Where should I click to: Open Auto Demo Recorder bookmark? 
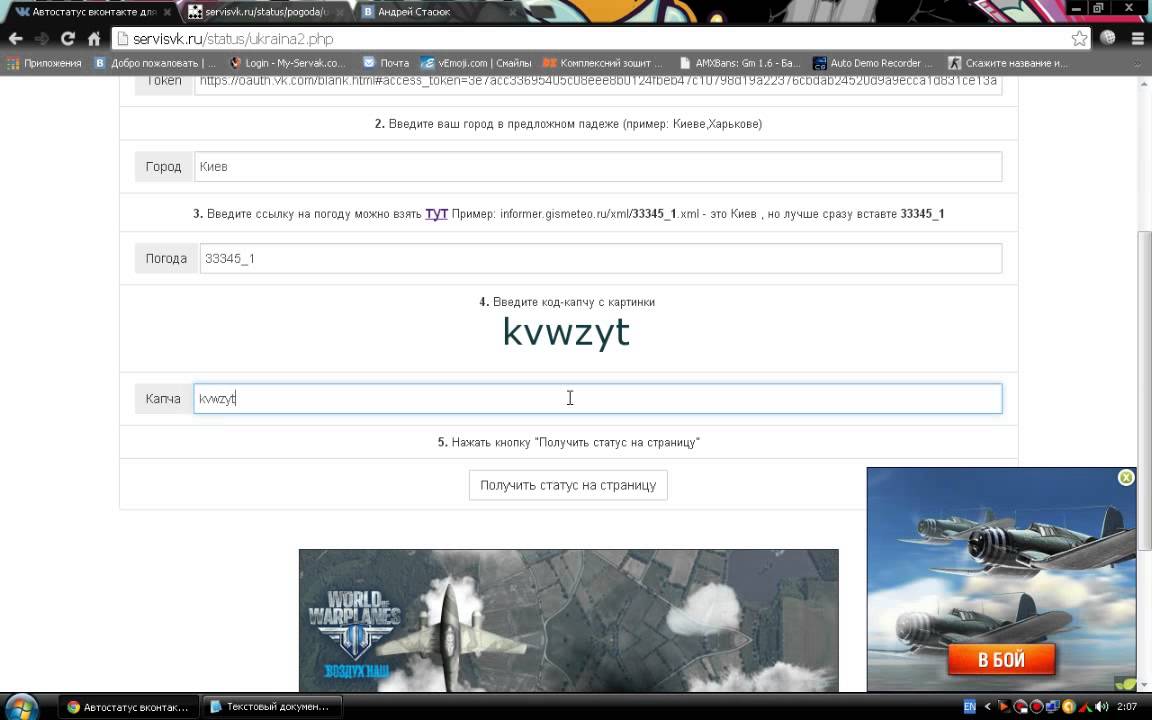(872, 63)
